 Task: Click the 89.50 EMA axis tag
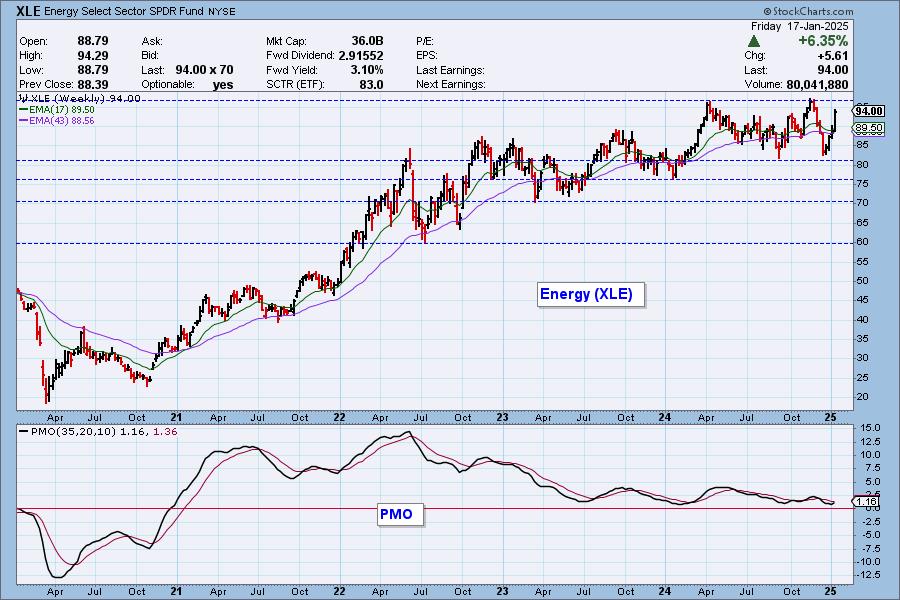[x=869, y=128]
